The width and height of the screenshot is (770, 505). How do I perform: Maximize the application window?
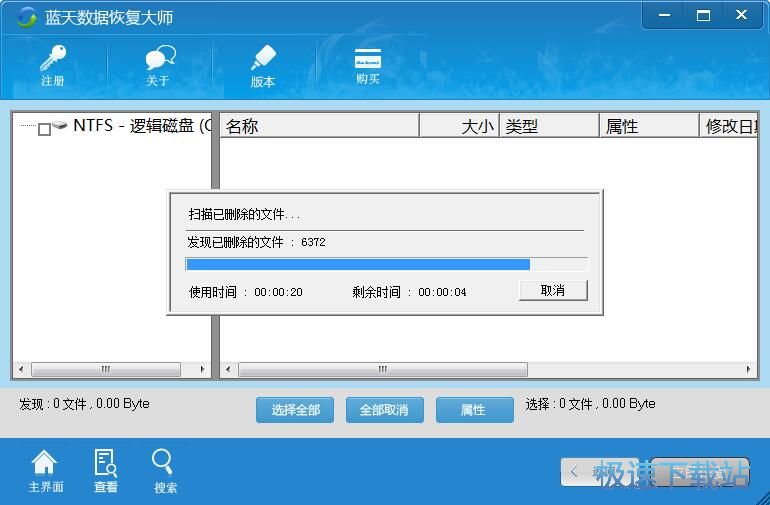[x=703, y=15]
